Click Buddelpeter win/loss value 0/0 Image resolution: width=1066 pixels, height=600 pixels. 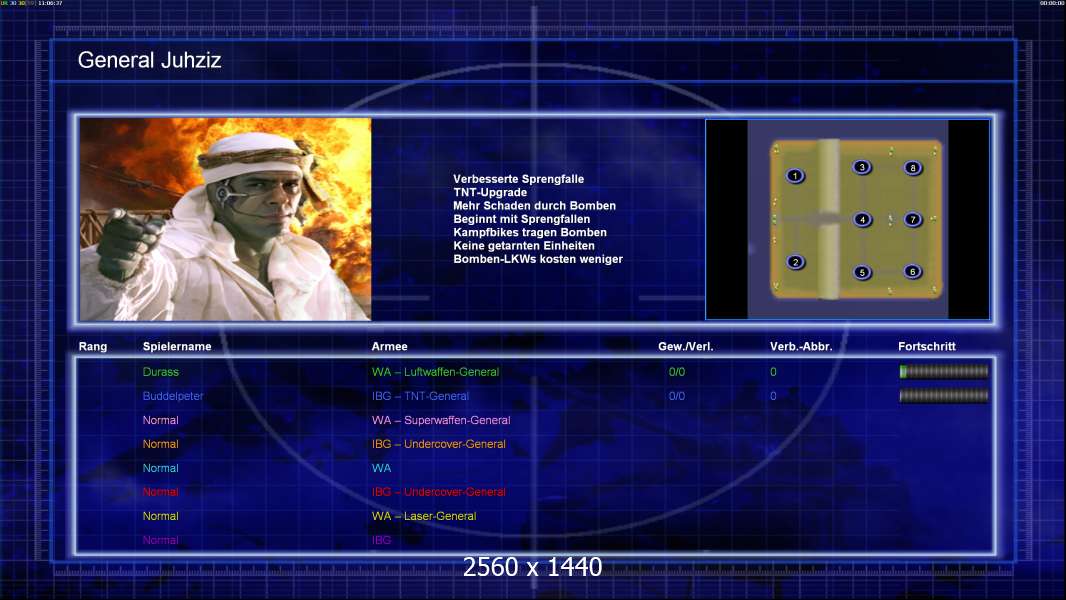676,396
